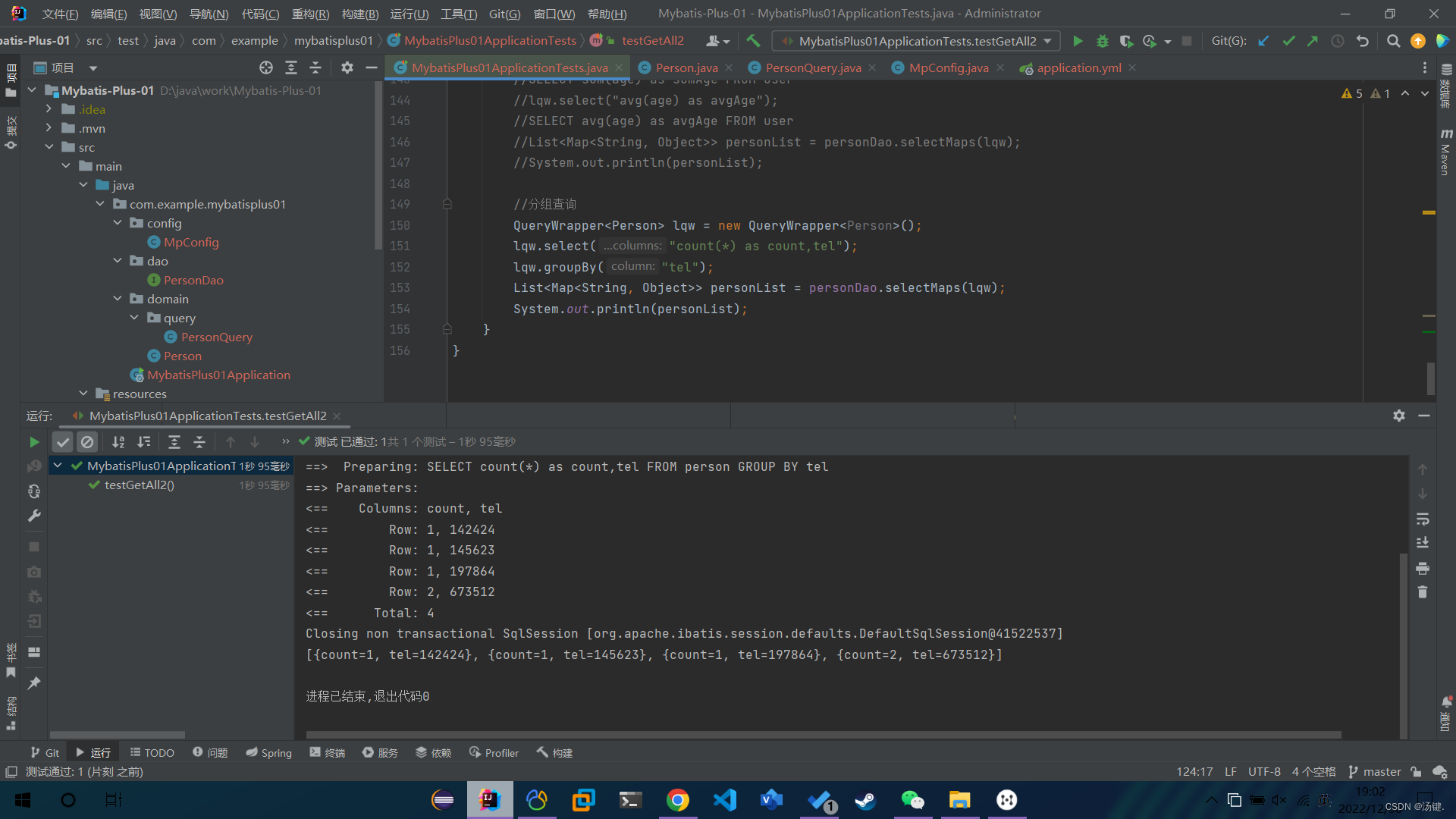Collapse the domain folder in project tree
Screen dimensions: 1456x819
click(x=118, y=299)
